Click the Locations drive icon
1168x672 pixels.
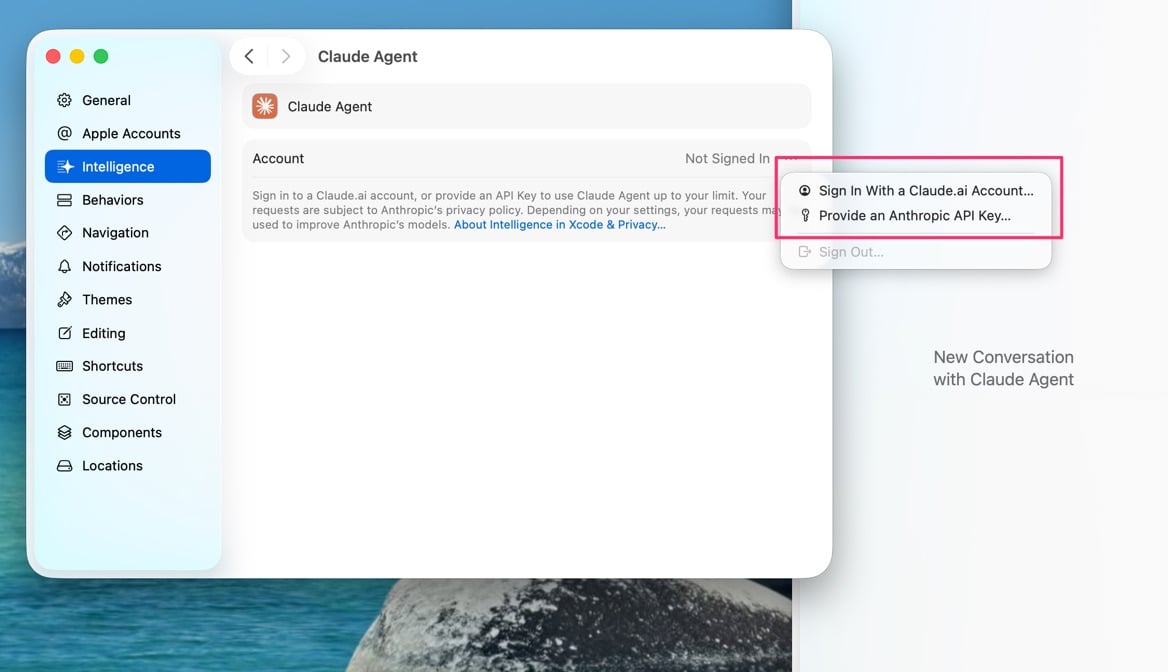tap(65, 466)
